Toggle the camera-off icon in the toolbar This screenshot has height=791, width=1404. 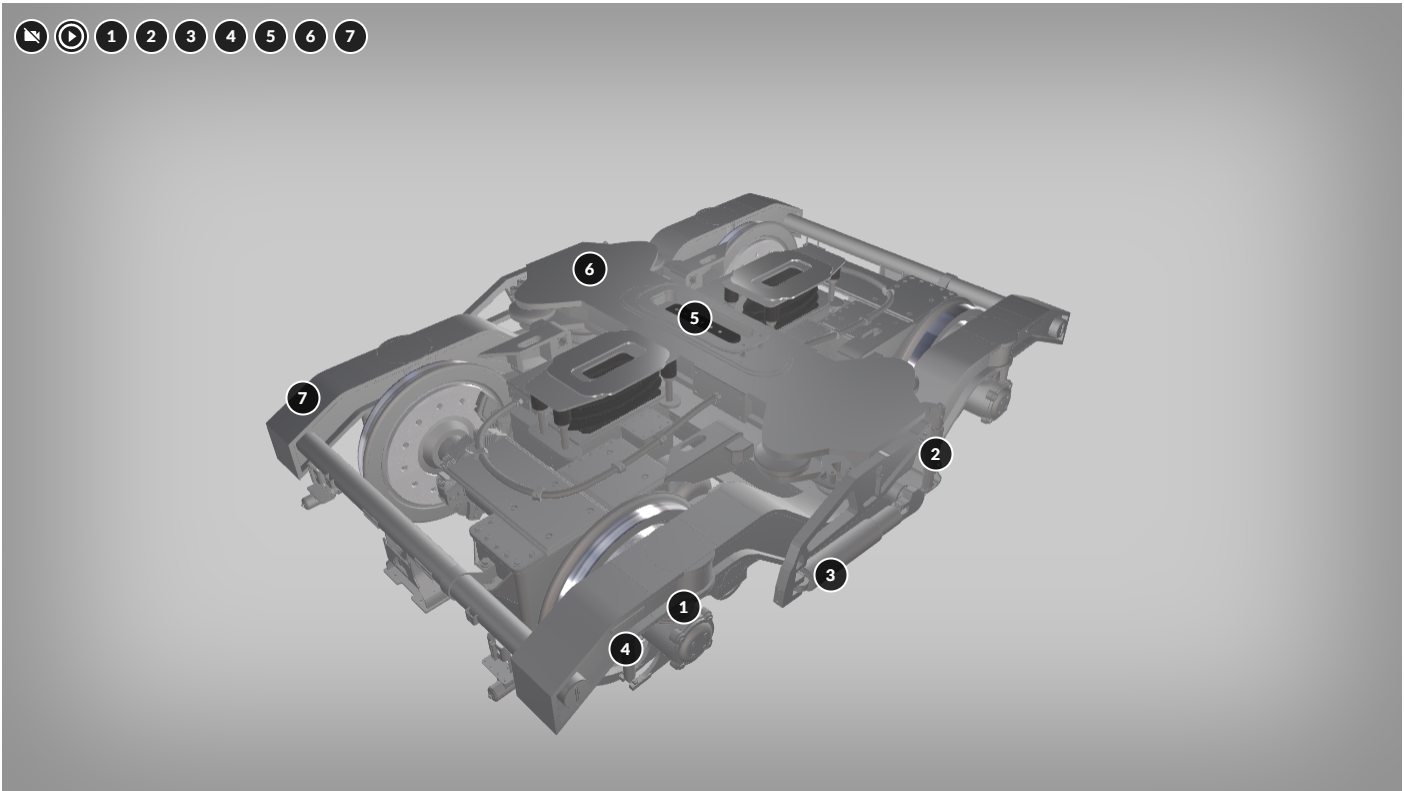(x=31, y=37)
